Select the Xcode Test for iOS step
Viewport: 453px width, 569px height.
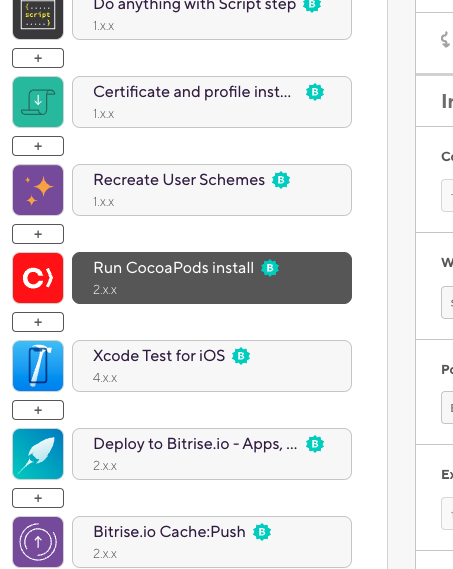tap(212, 366)
